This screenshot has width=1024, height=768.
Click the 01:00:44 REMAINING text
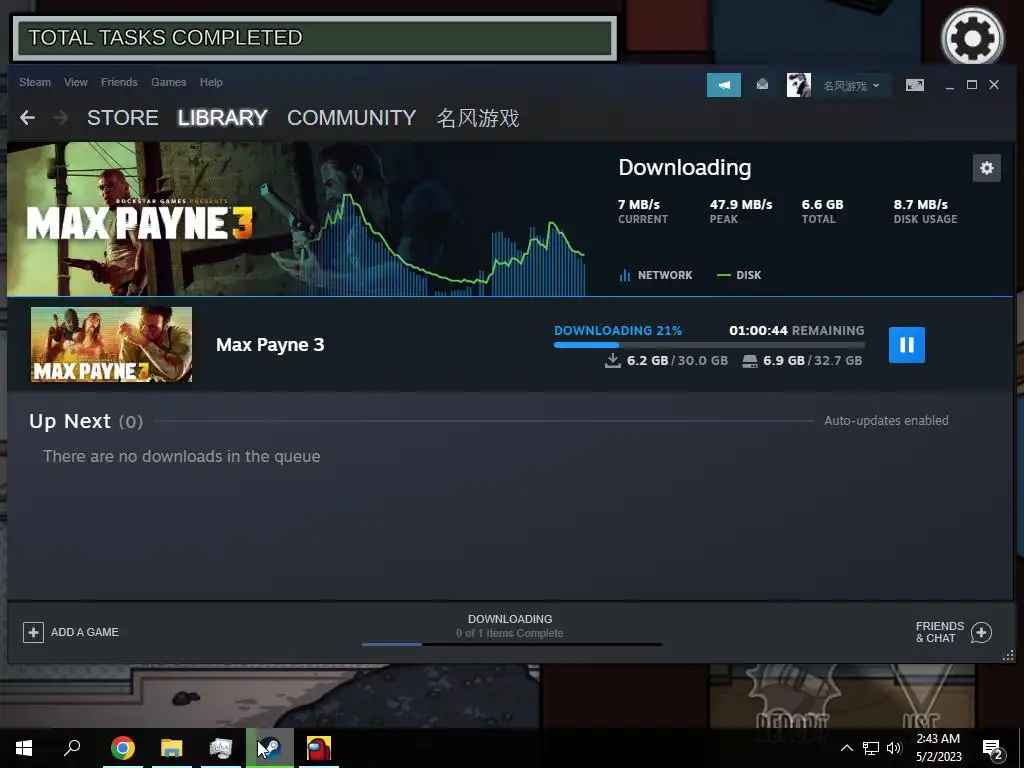(797, 330)
